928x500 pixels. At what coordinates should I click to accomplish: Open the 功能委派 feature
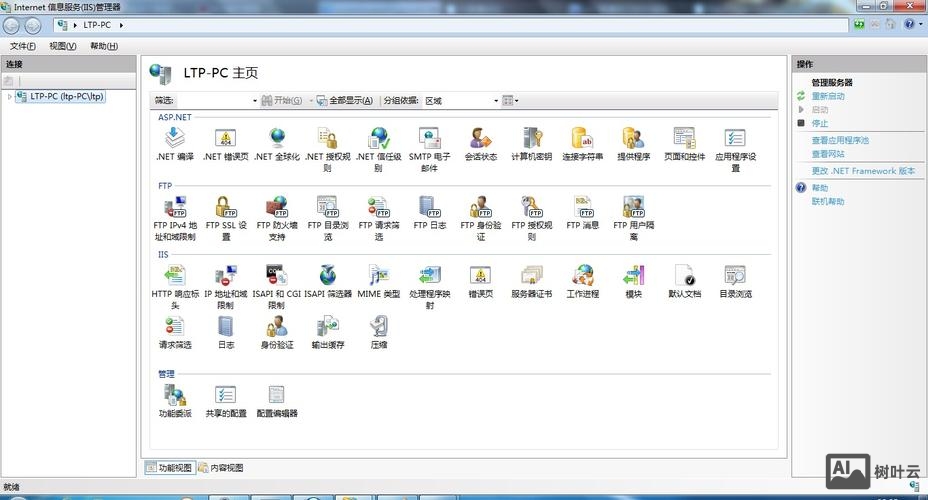(175, 401)
